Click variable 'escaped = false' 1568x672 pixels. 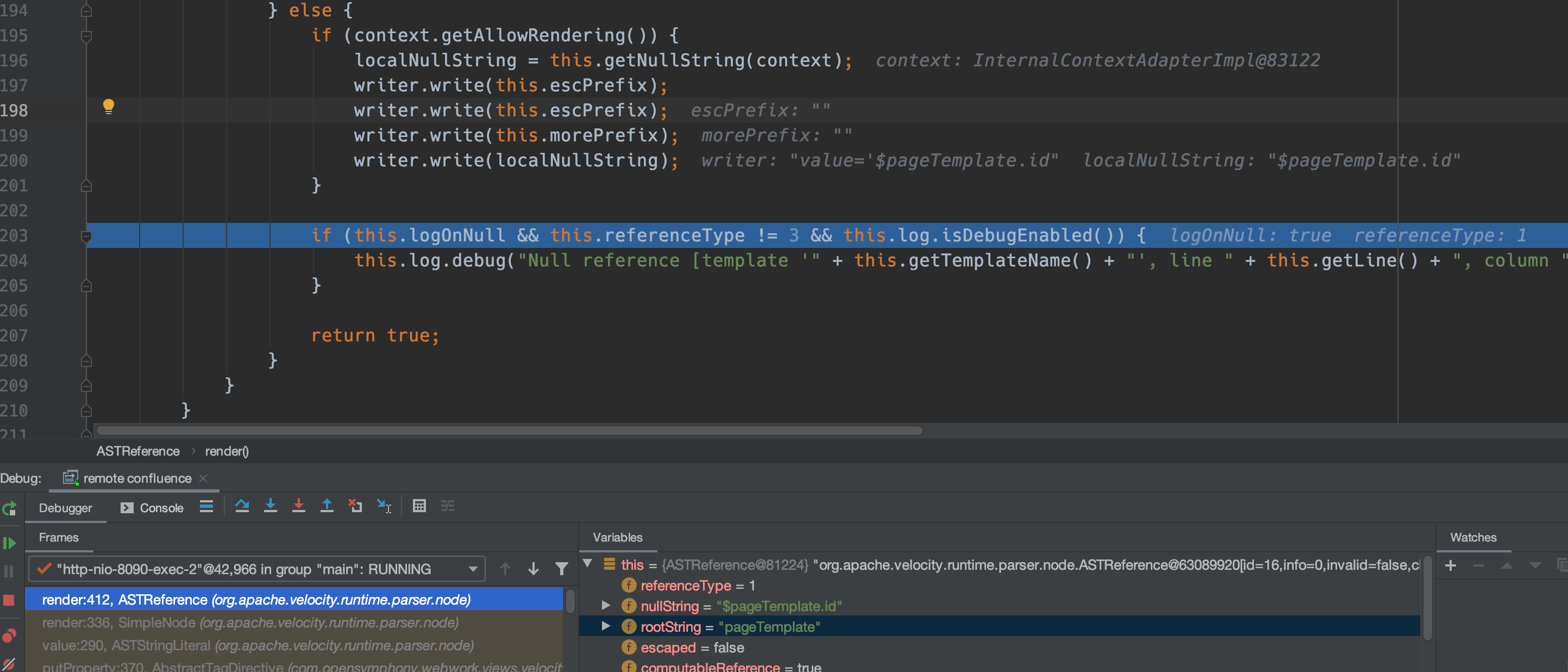pyautogui.click(x=692, y=648)
